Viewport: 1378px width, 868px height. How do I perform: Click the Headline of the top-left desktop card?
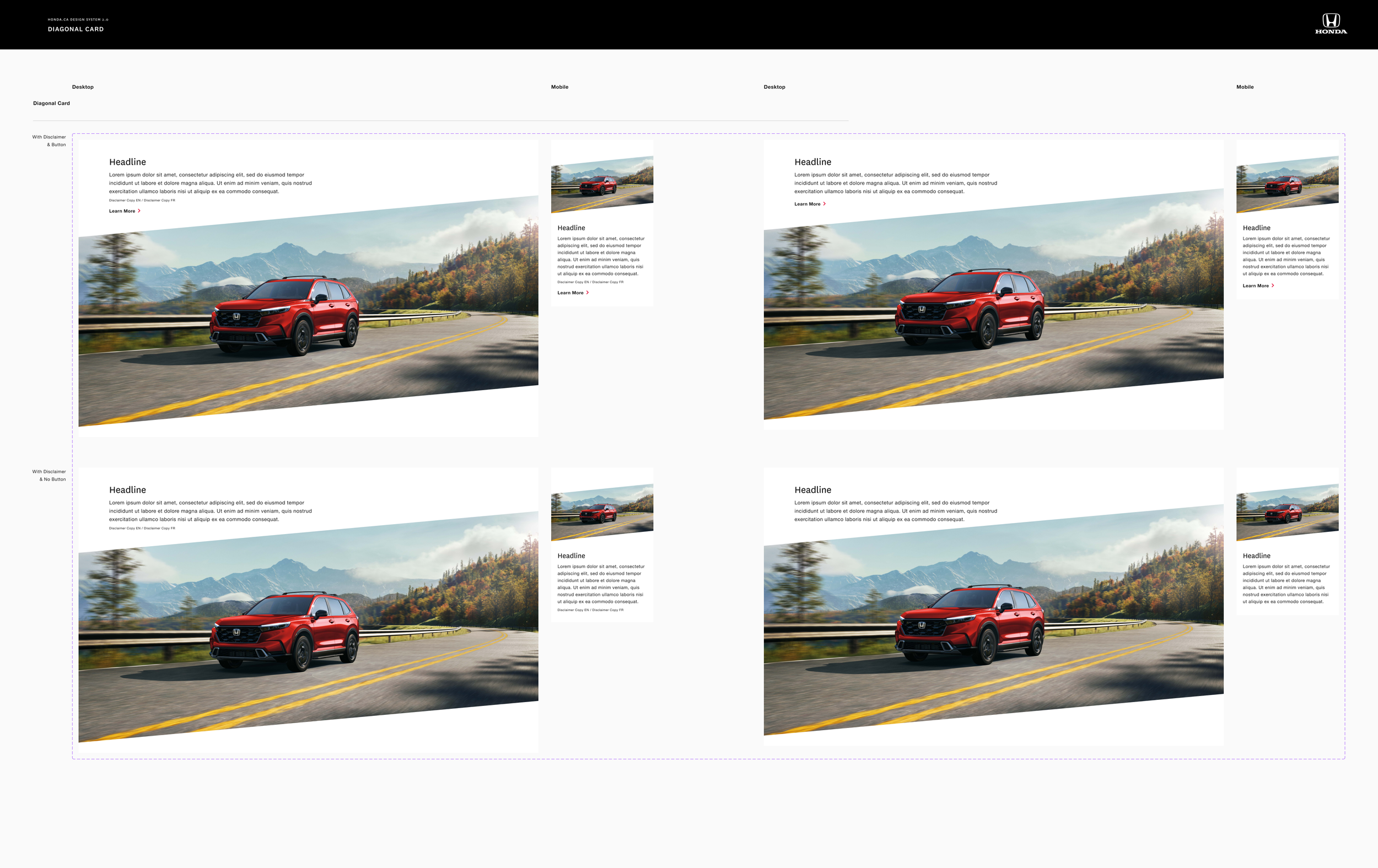128,163
